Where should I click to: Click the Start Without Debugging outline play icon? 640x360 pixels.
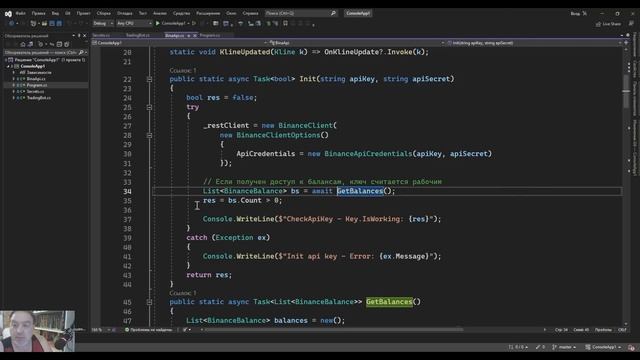pyautogui.click(x=194, y=24)
